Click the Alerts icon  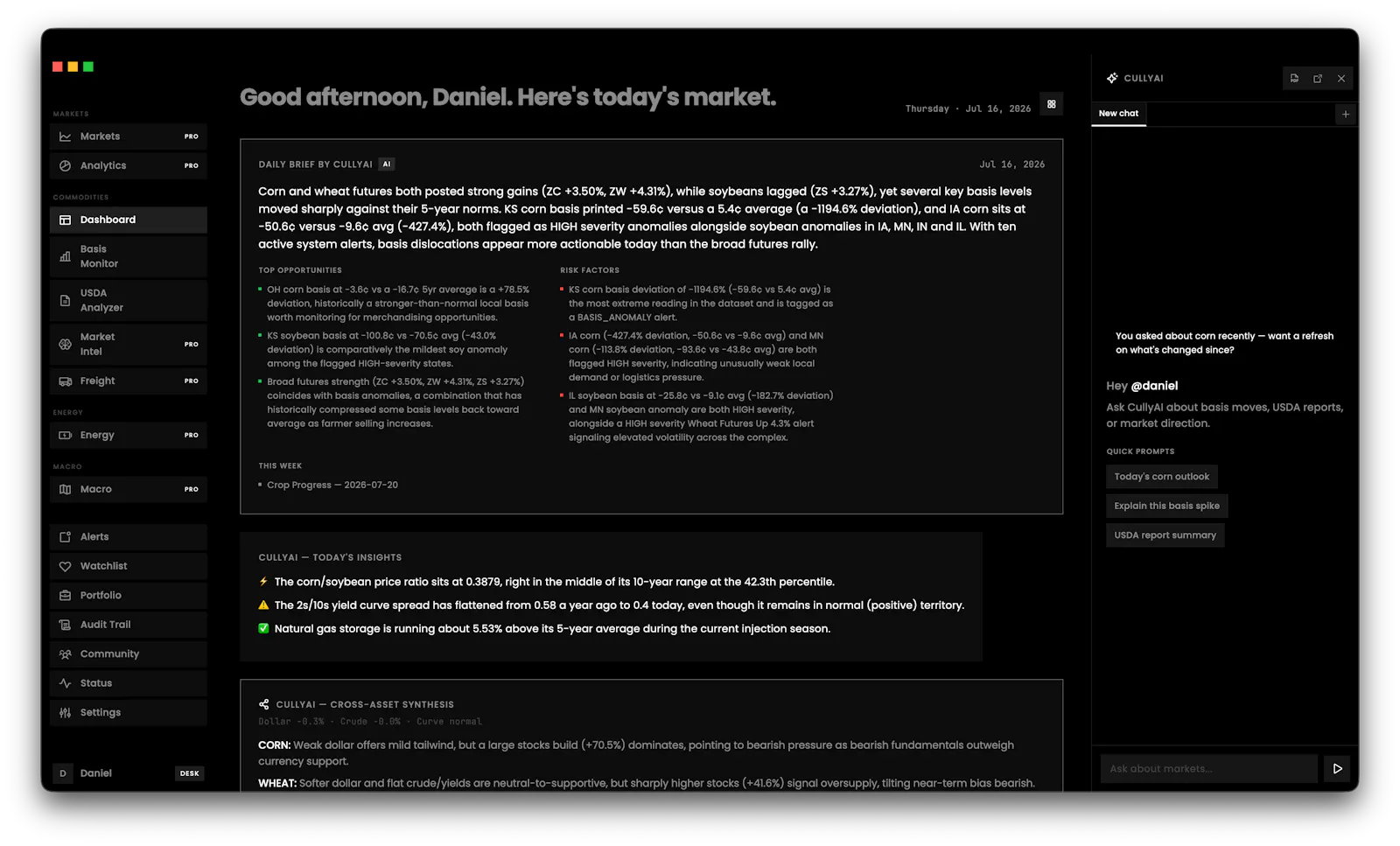(65, 537)
